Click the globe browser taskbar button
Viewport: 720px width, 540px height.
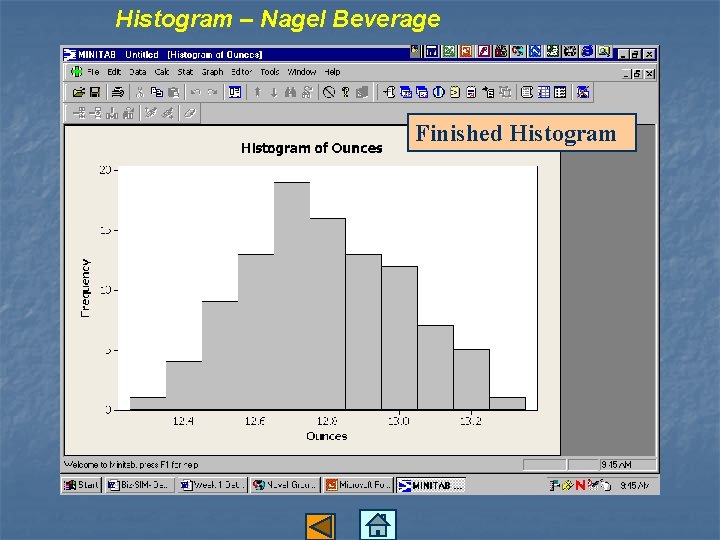(285, 485)
